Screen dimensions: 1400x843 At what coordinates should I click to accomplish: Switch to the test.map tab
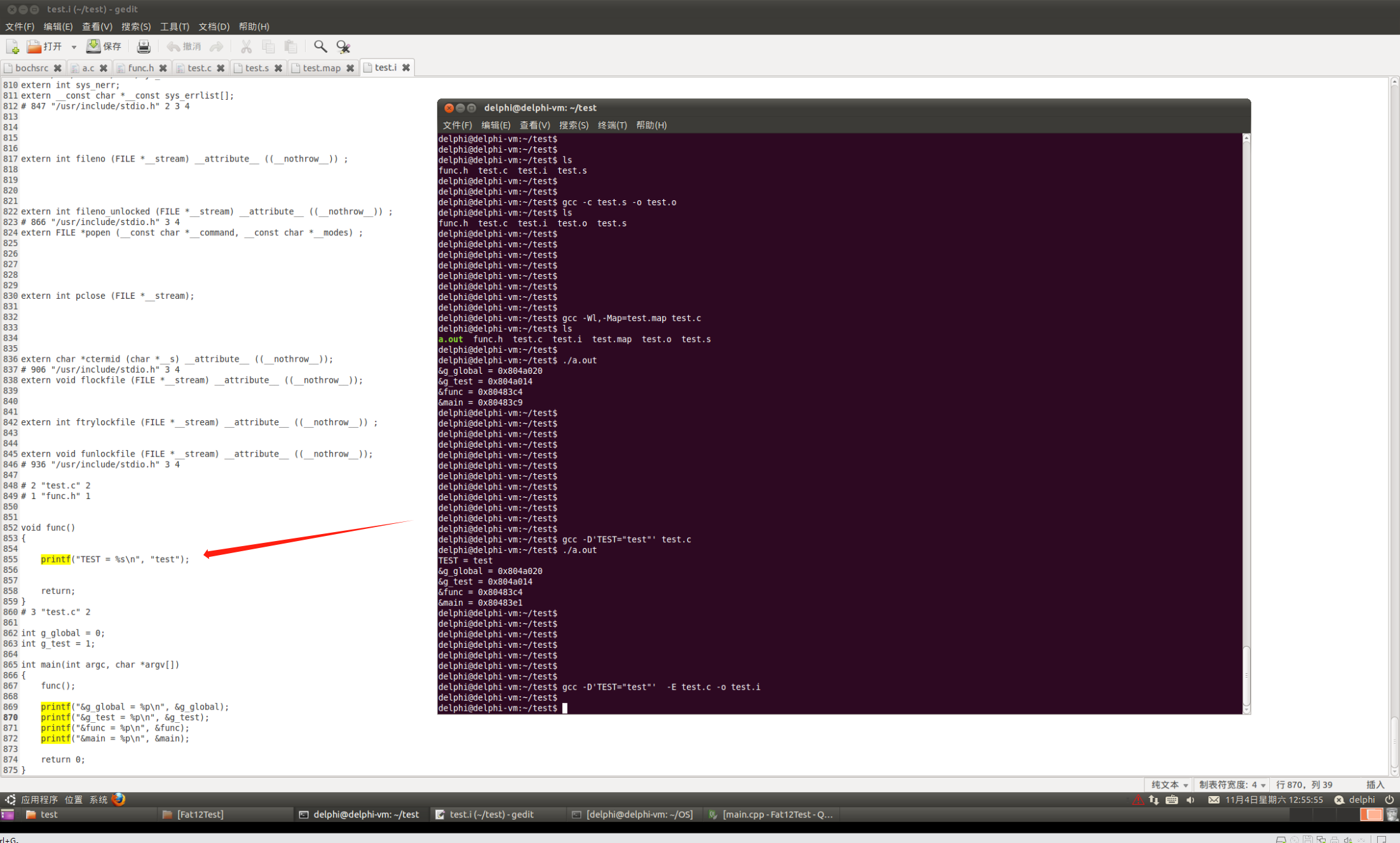321,68
